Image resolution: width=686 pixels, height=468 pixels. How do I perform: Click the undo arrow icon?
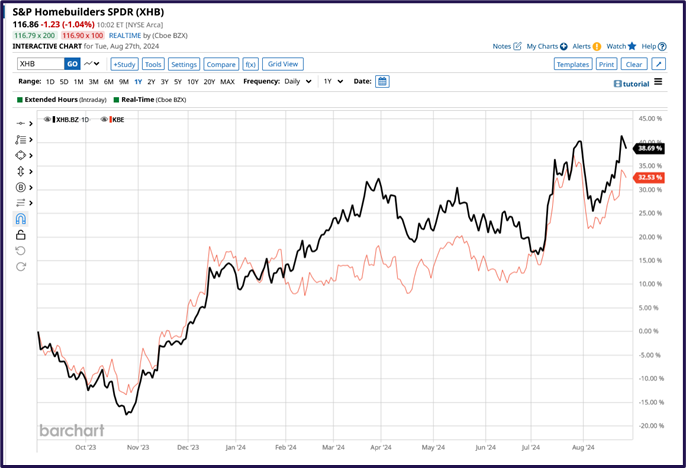click(21, 251)
